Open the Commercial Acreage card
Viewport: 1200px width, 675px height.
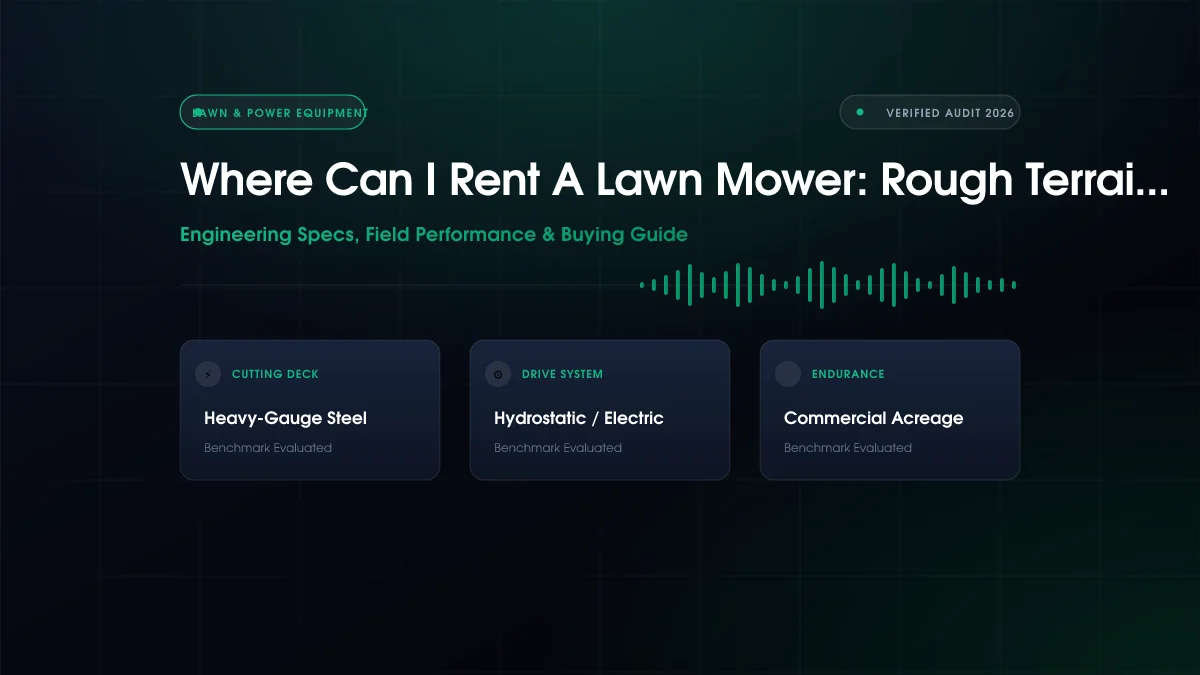pyautogui.click(x=890, y=410)
